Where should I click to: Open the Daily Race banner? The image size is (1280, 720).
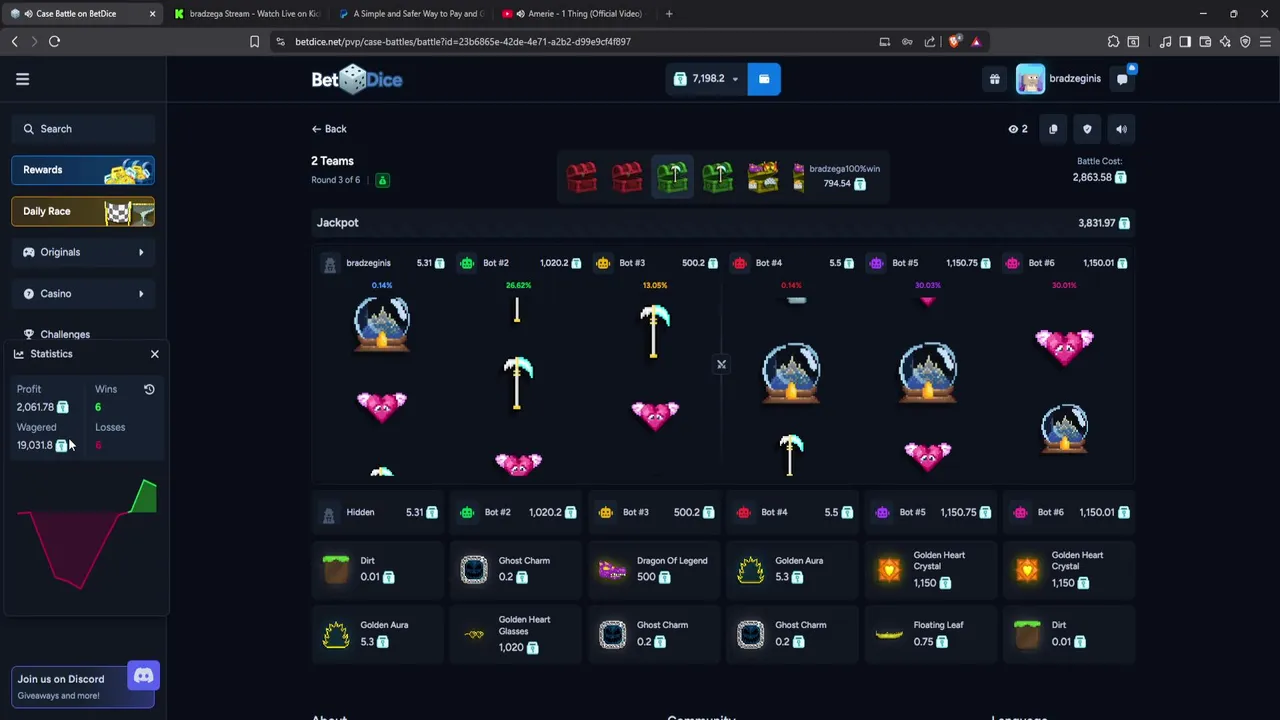(x=83, y=211)
